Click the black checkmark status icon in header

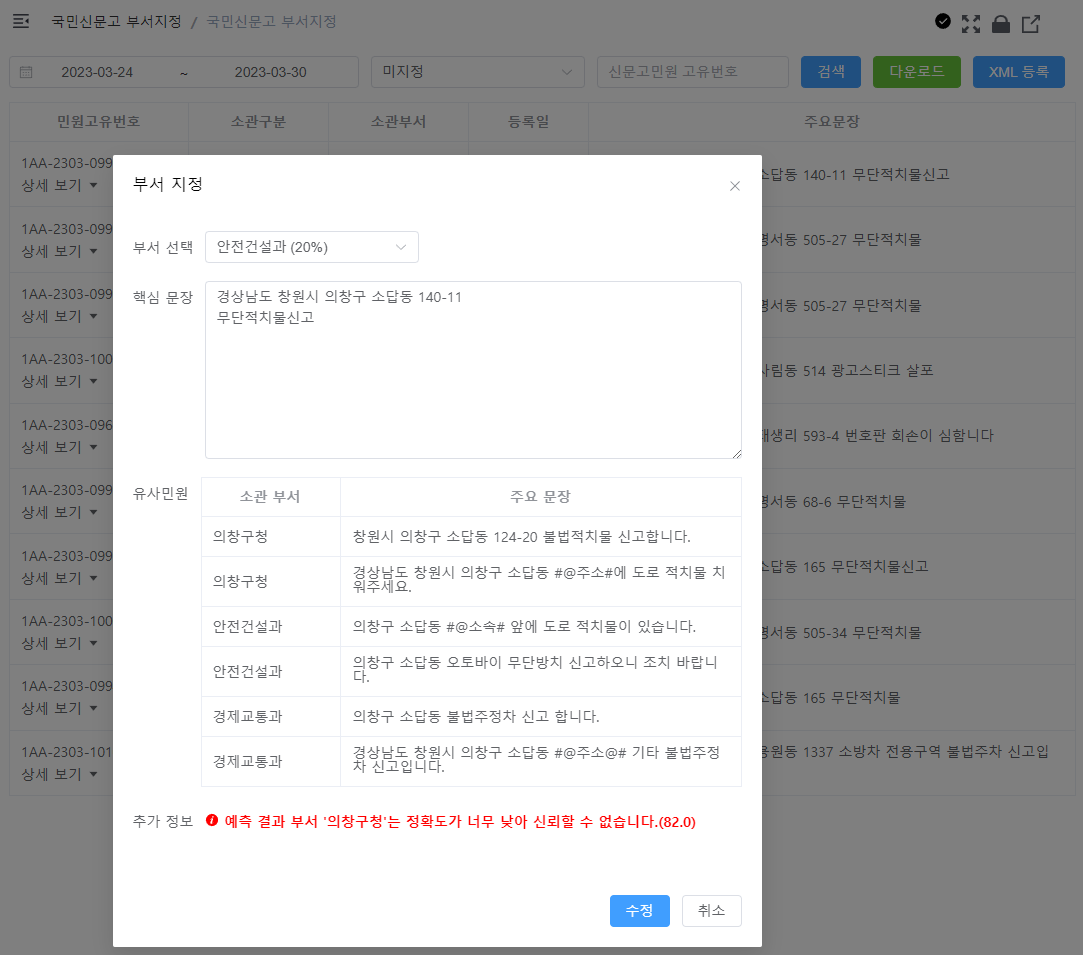pyautogui.click(x=941, y=24)
